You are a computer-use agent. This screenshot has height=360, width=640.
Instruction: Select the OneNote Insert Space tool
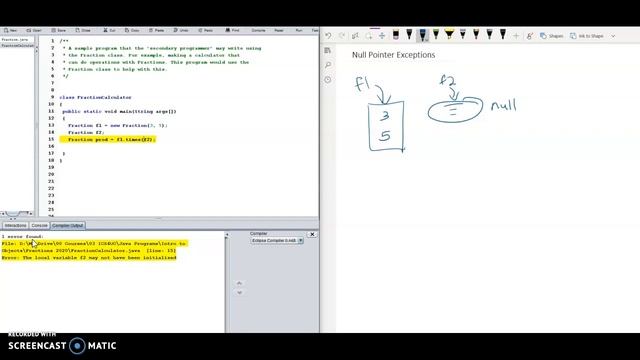tap(382, 36)
